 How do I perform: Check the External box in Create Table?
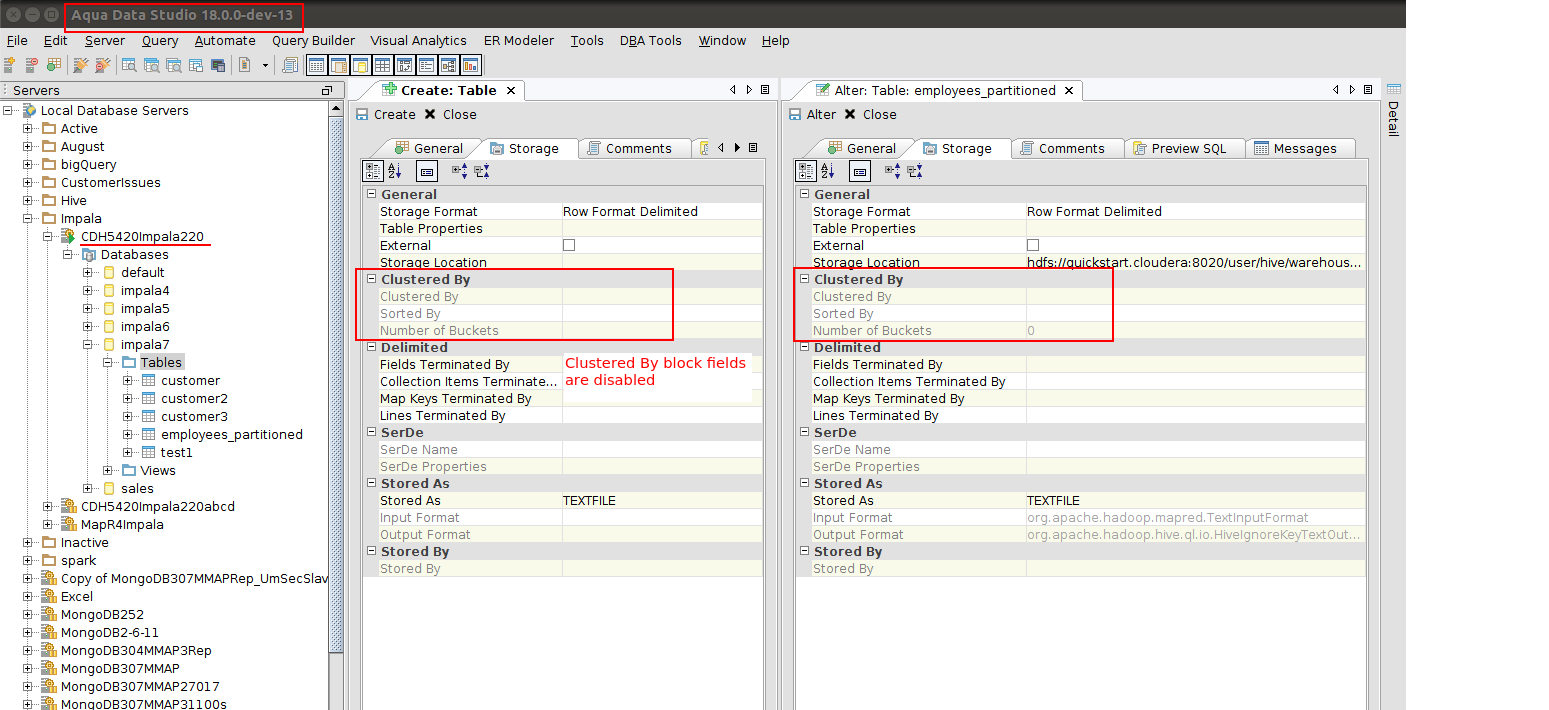click(569, 245)
